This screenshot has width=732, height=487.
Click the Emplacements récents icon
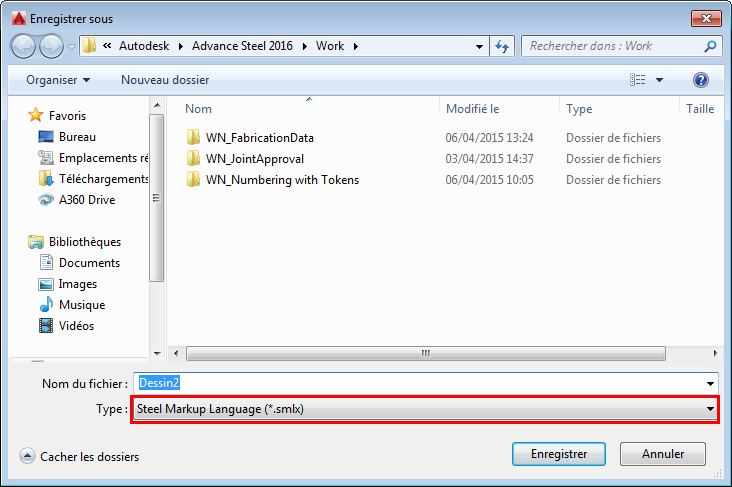[46, 158]
